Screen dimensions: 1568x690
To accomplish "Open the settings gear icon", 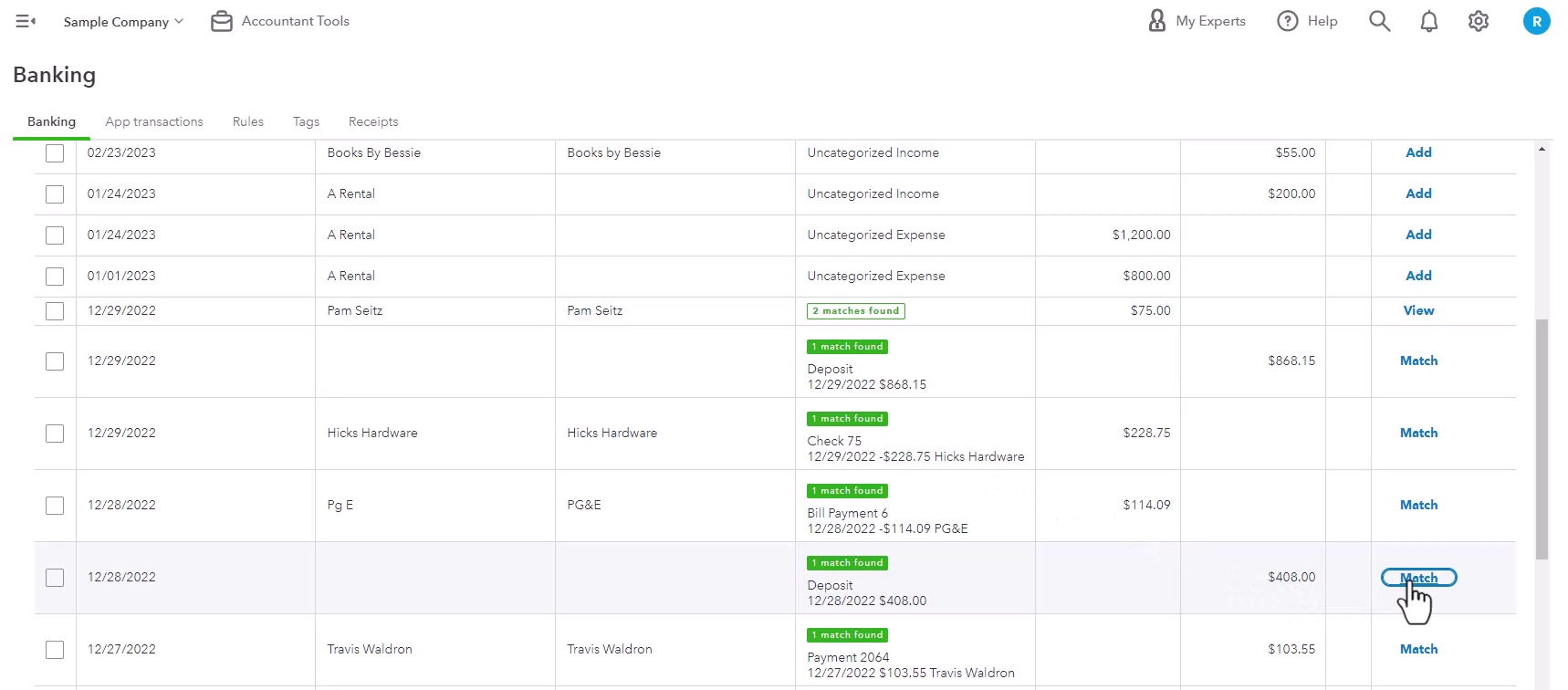I will tap(1478, 21).
